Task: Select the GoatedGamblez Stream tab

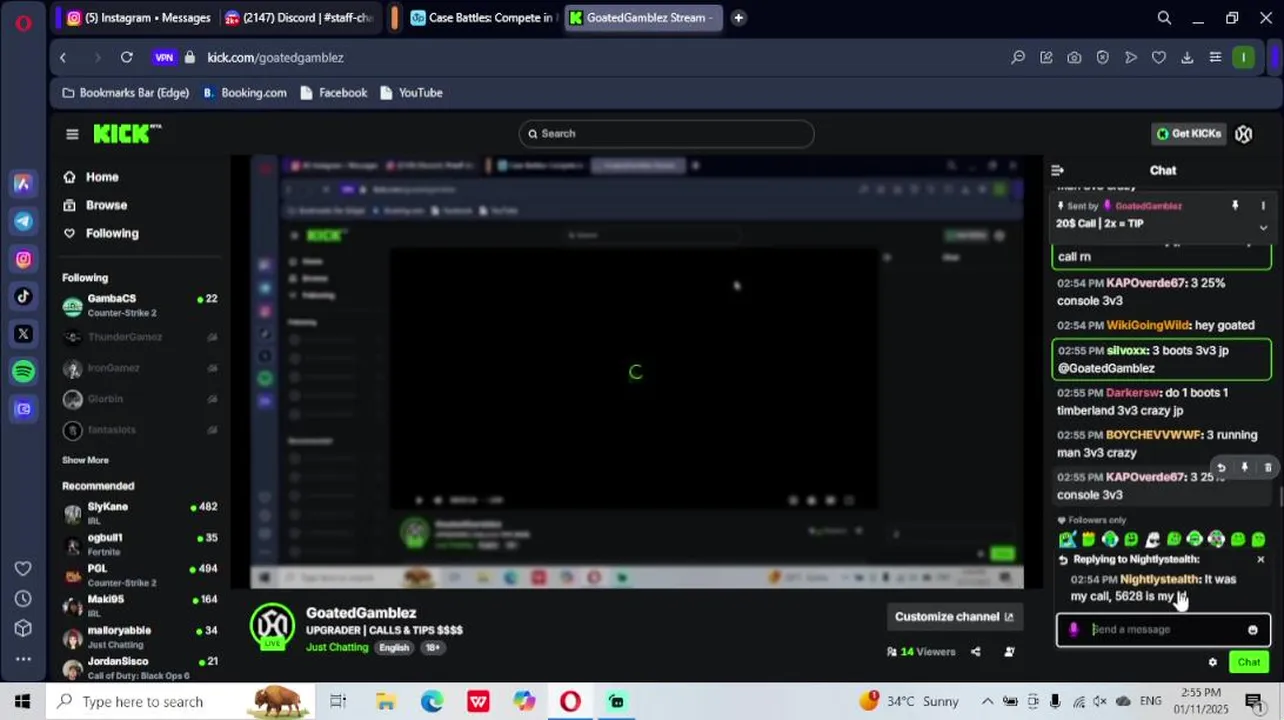Action: tap(643, 17)
